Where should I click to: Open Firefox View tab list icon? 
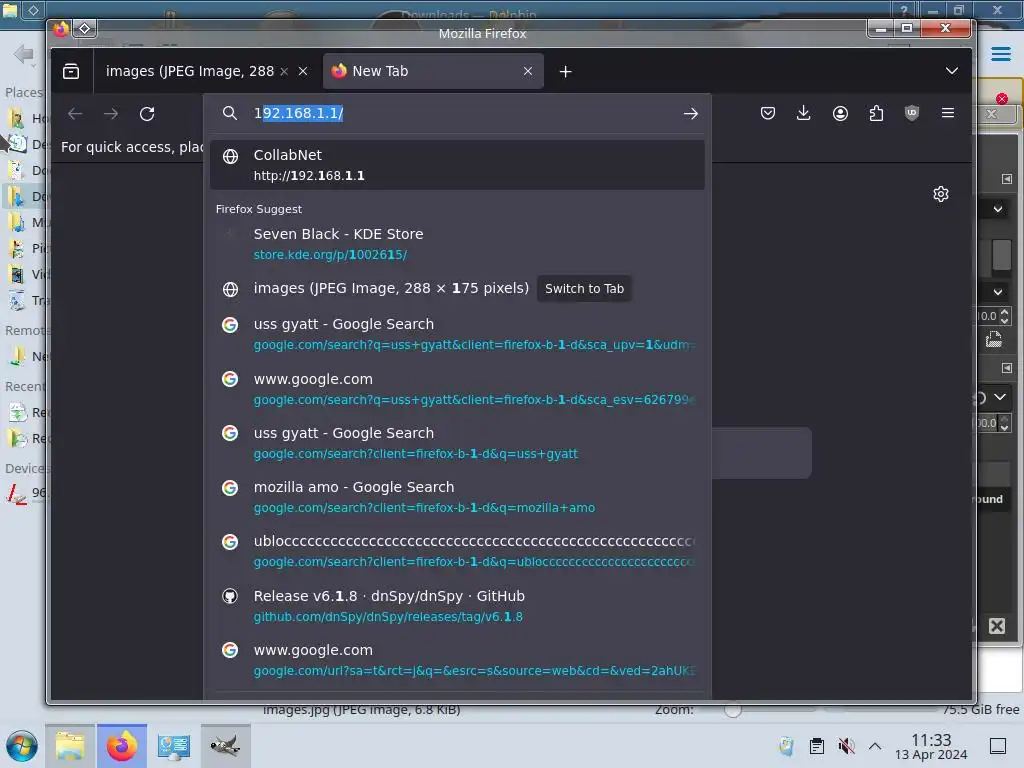point(71,71)
